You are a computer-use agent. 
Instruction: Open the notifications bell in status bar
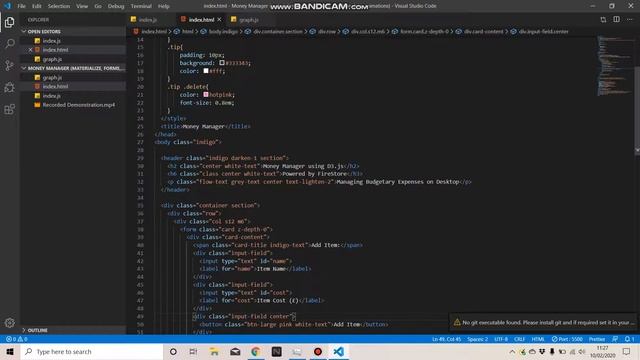tap(629, 339)
